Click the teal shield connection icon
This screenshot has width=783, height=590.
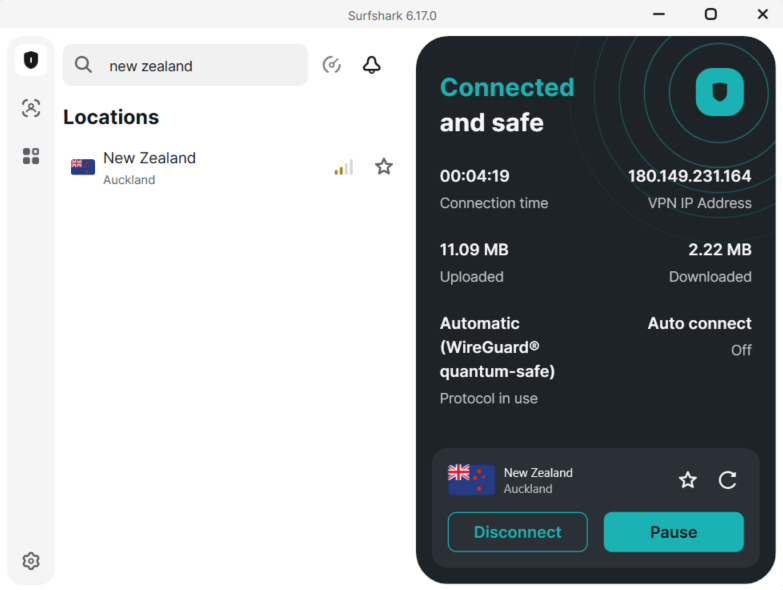[x=720, y=92]
